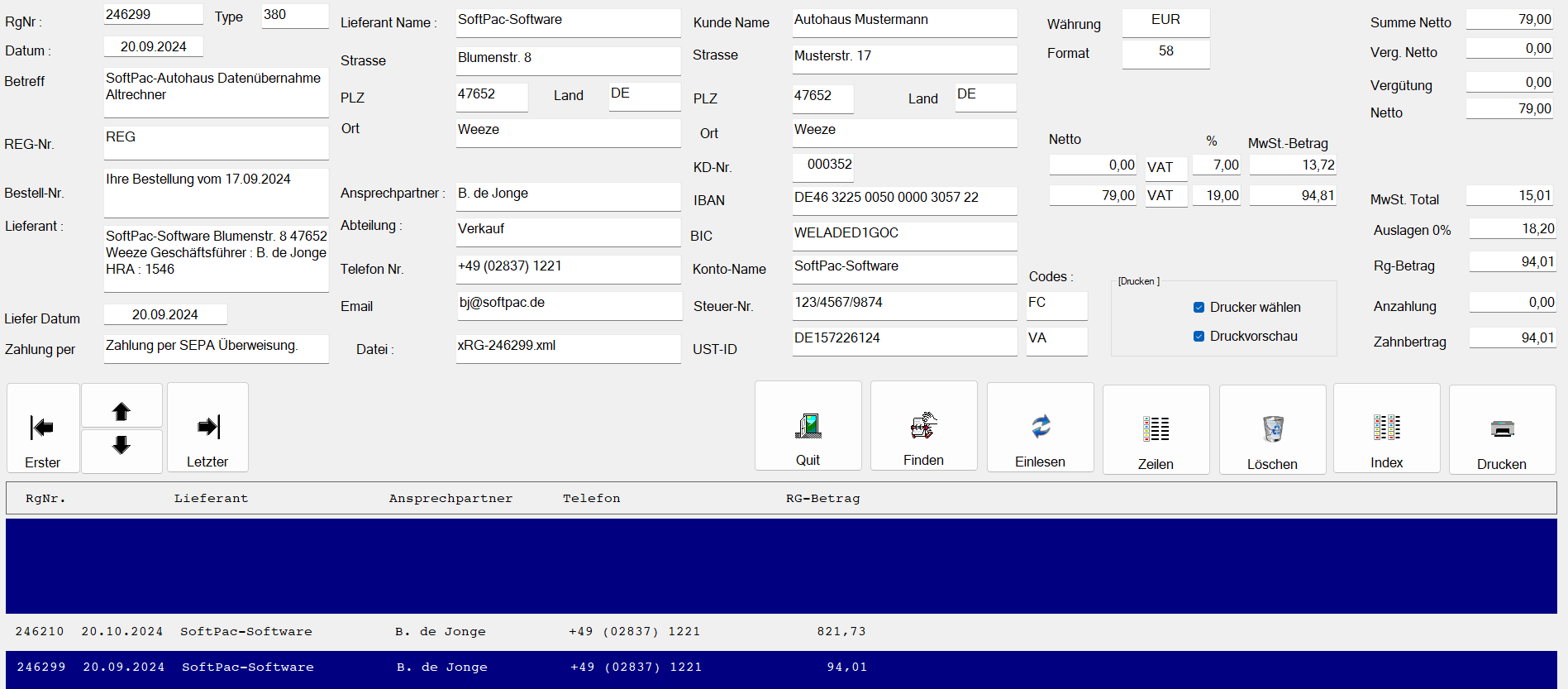
Task: Edit the Auslagen 0% amount field
Action: click(1513, 229)
